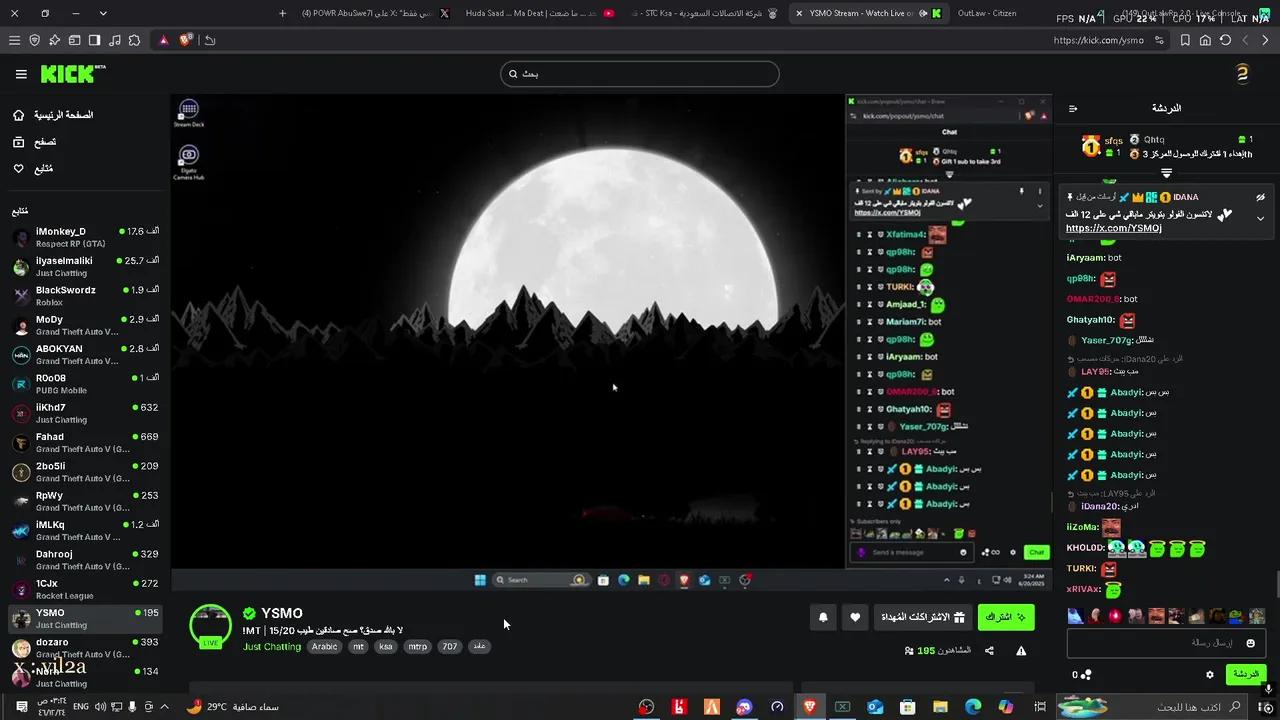Click the بحث search field
The width and height of the screenshot is (1280, 720).
coord(639,74)
